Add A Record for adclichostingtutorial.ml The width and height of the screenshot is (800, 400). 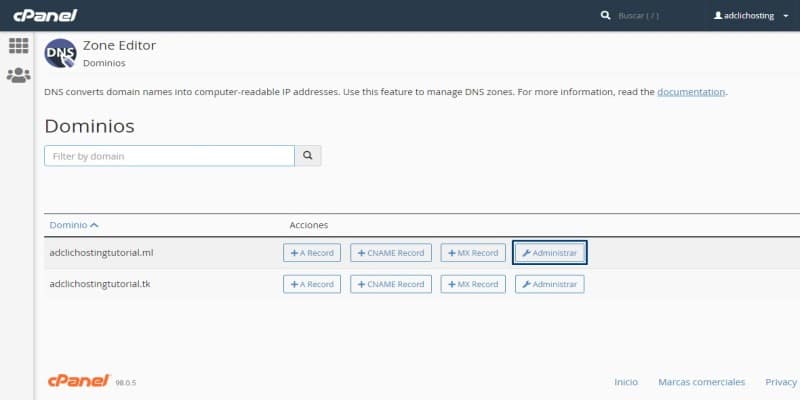click(x=312, y=253)
